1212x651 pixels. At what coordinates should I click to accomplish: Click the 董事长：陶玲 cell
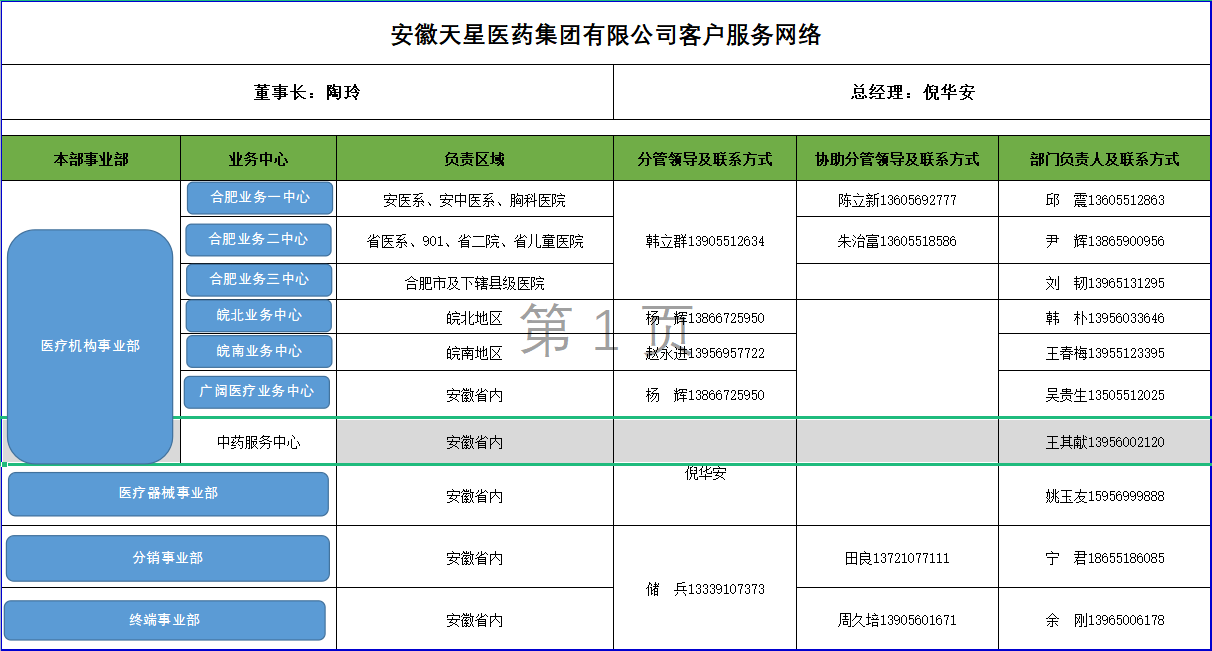308,93
